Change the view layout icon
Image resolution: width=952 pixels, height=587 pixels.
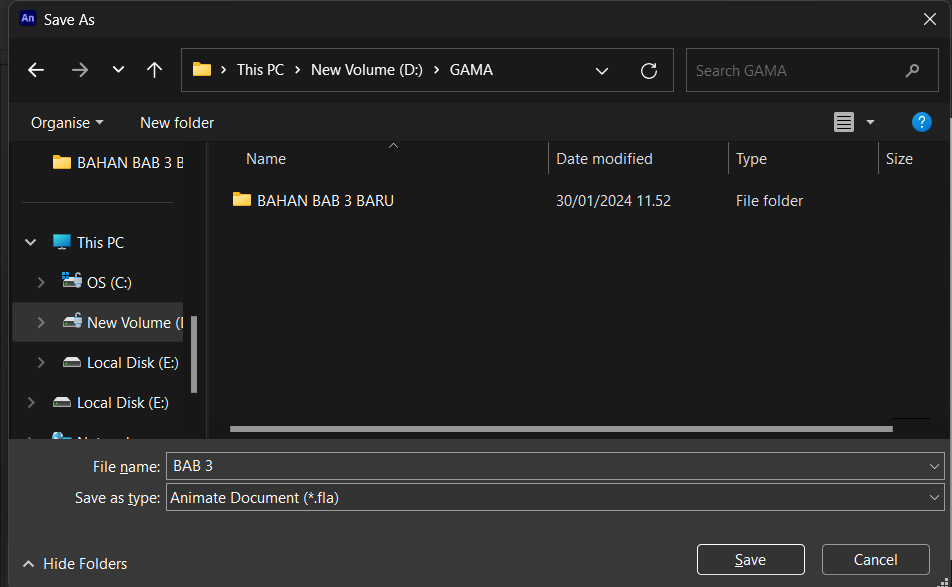[x=843, y=122]
